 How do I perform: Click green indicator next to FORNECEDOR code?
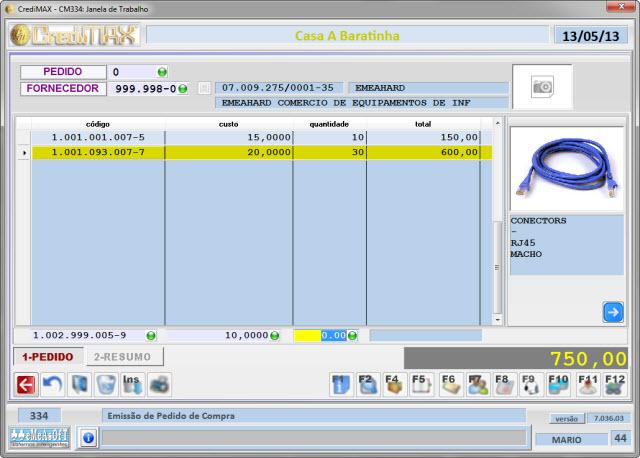(183, 89)
